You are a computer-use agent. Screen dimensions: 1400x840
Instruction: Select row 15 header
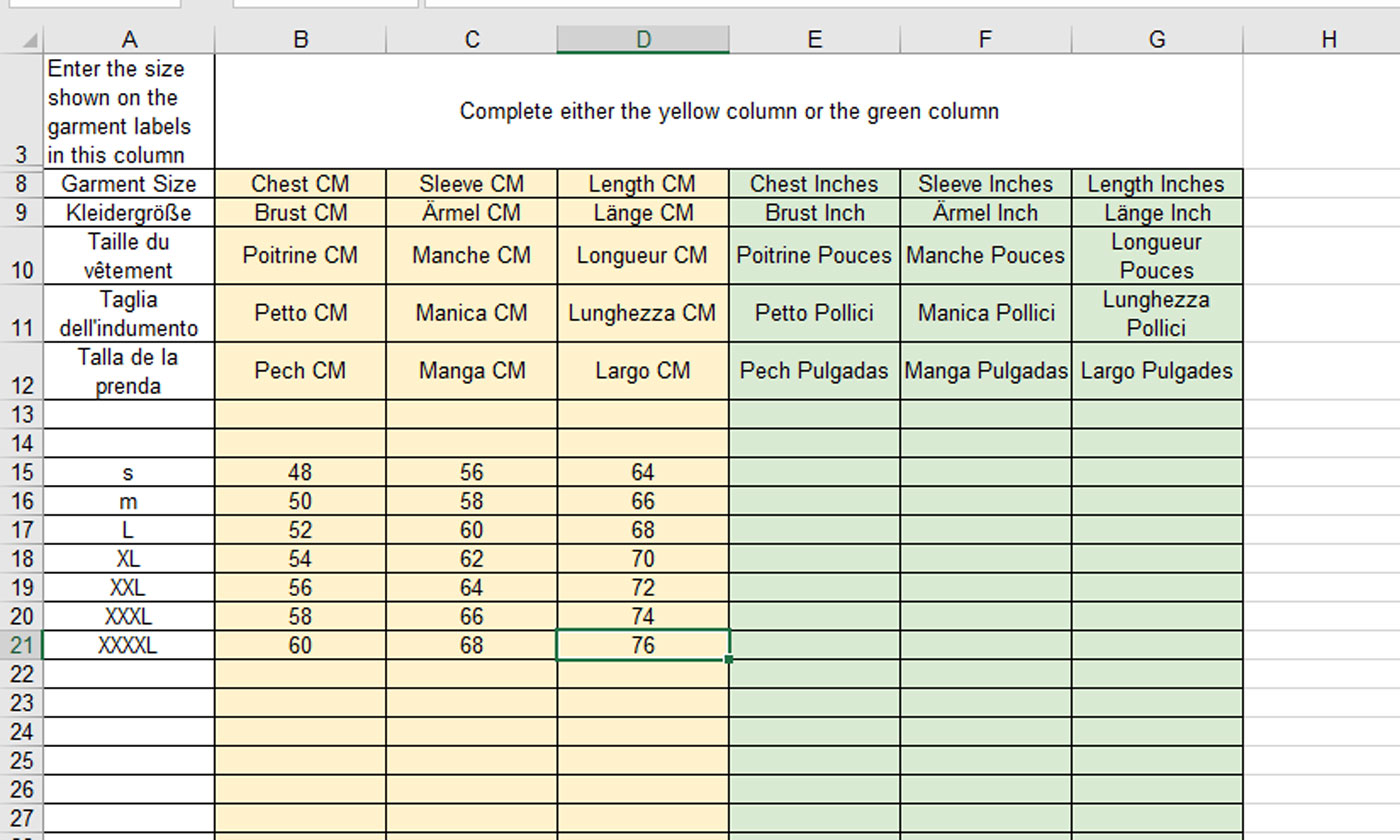pos(21,472)
